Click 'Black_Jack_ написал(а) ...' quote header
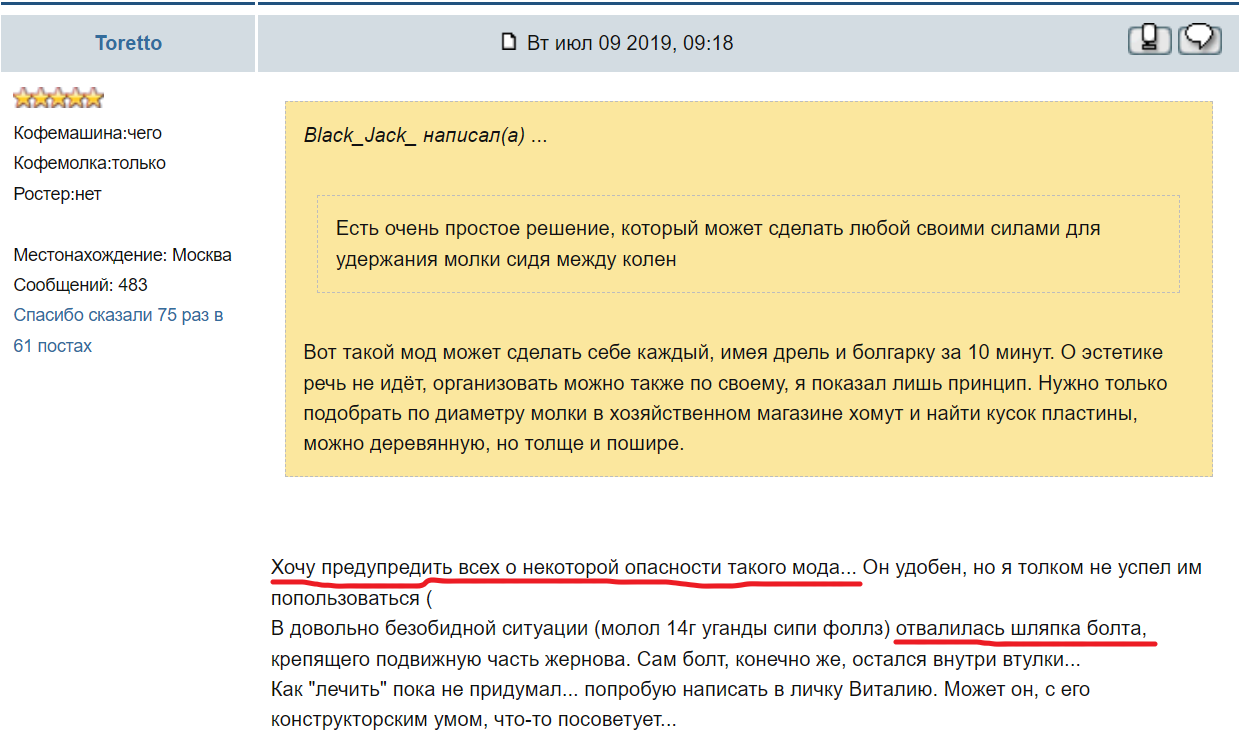This screenshot has height=746, width=1242. coord(426,136)
